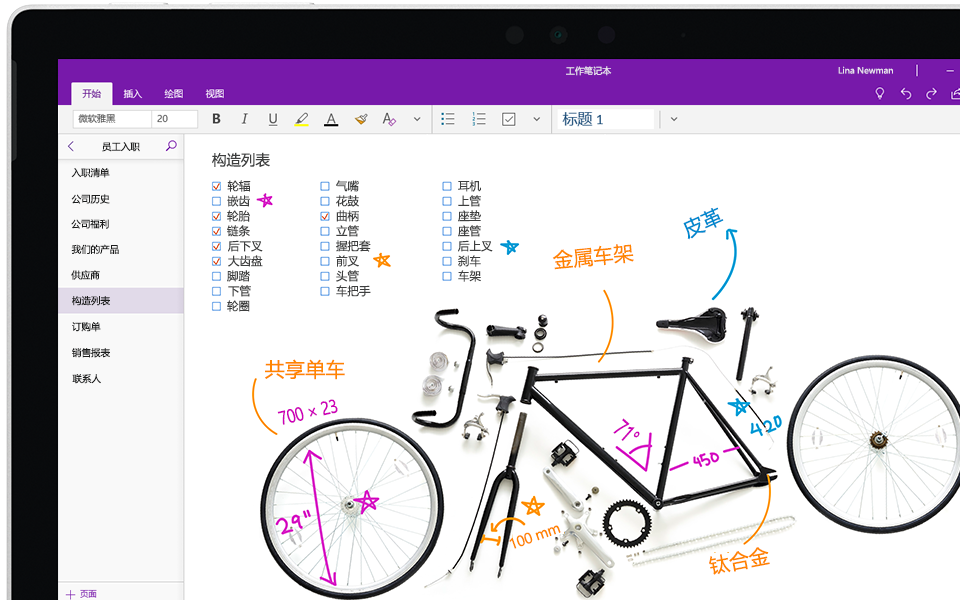
Task: Check the 轮圈 checkbox
Action: pyautogui.click(x=216, y=306)
